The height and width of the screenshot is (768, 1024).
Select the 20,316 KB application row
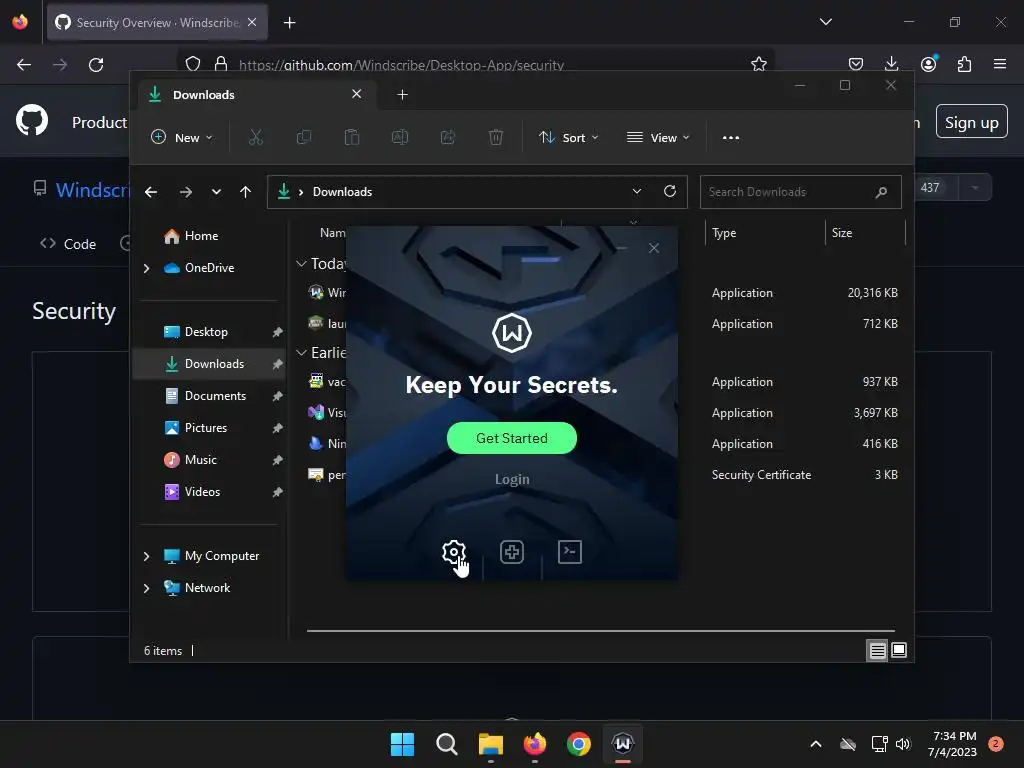(x=601, y=293)
